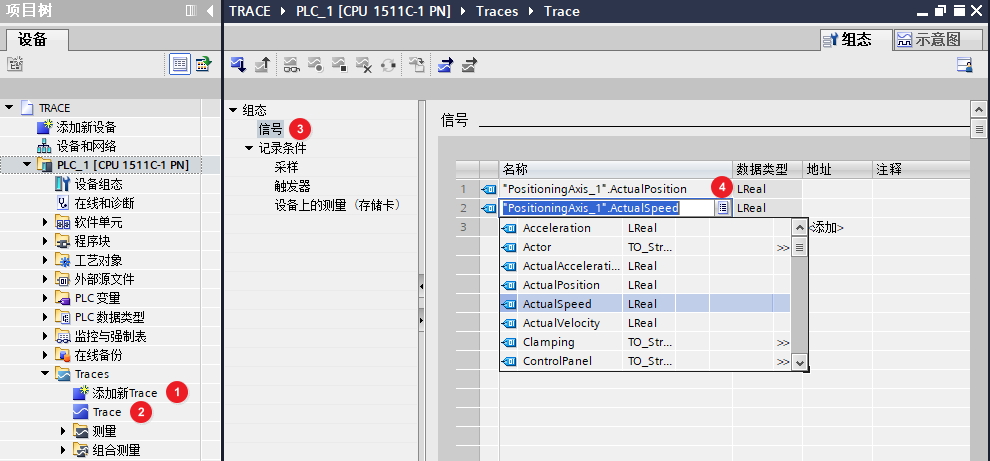
Task: Click the export trace configuration icon
Action: click(x=446, y=64)
